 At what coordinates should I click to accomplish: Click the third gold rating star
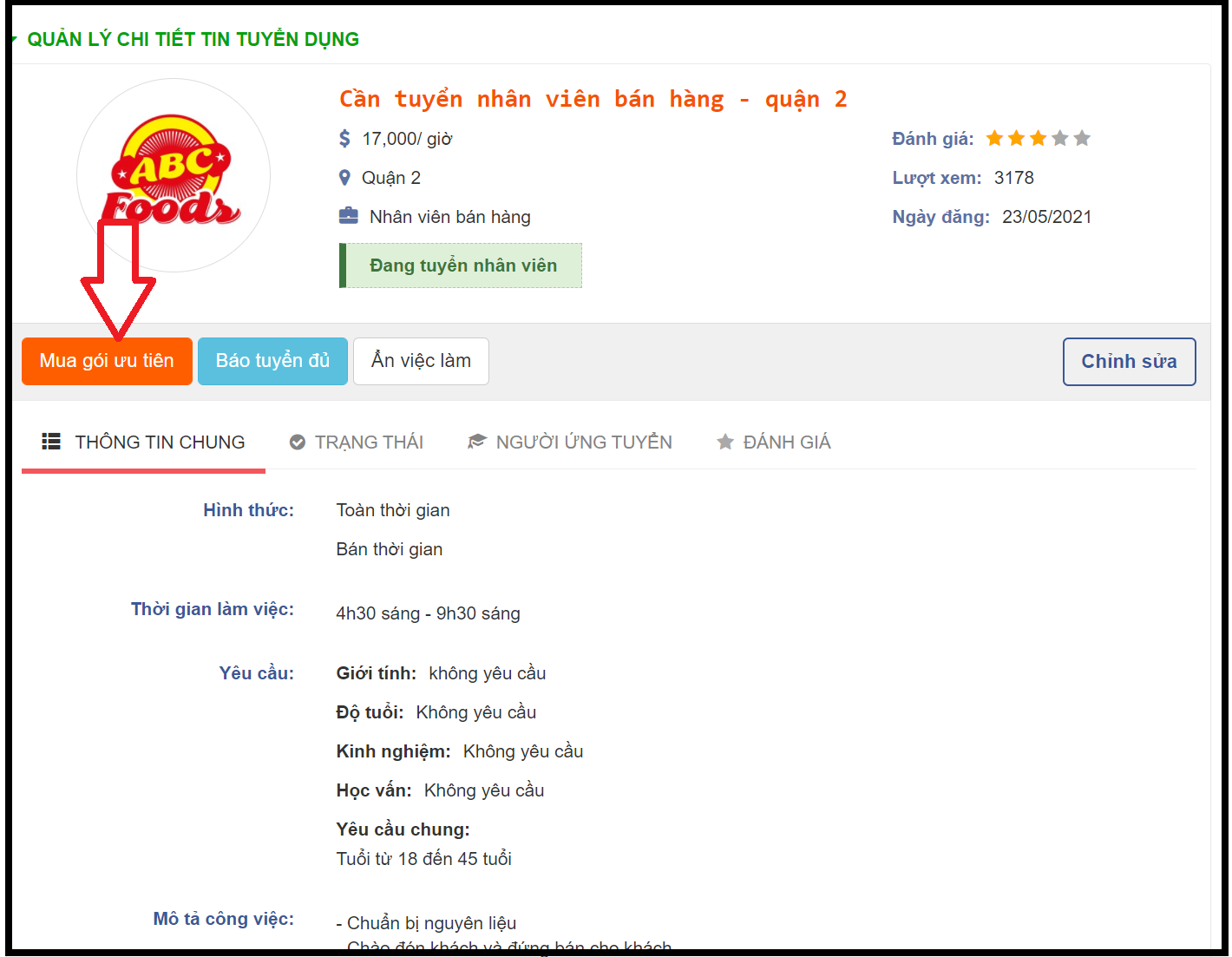1038,138
